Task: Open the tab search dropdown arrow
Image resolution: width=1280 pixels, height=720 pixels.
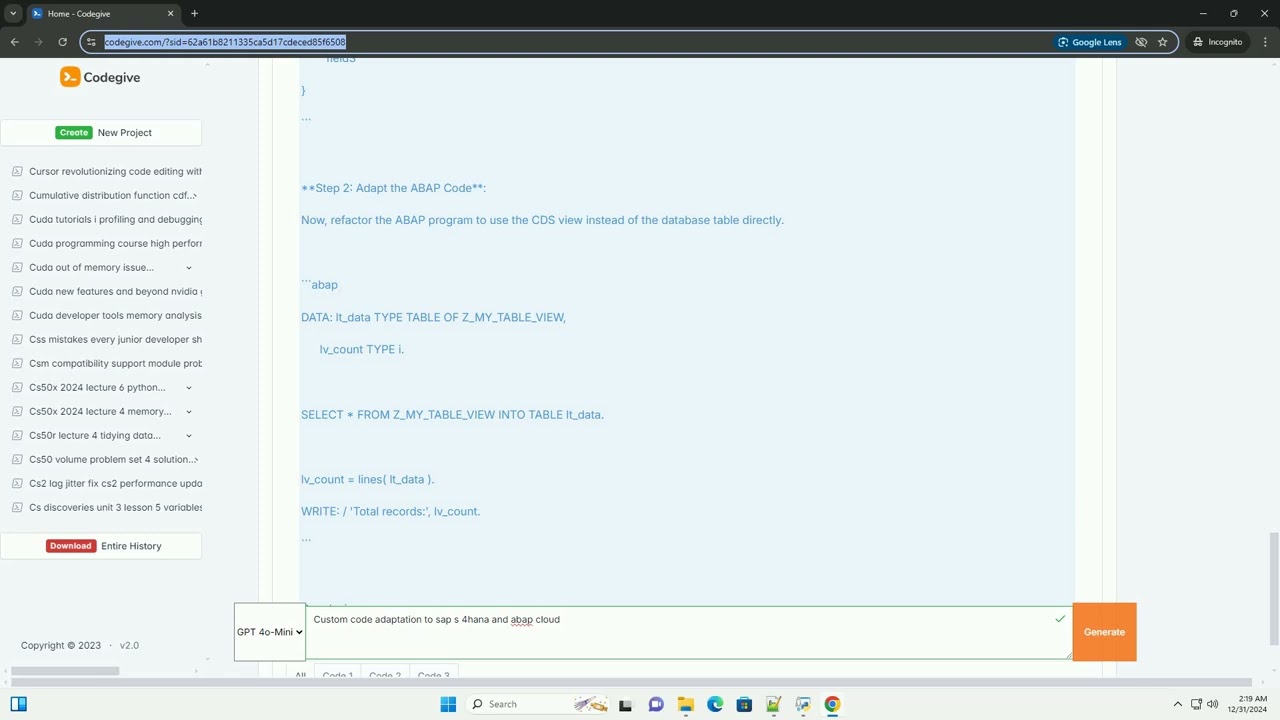Action: [13, 13]
